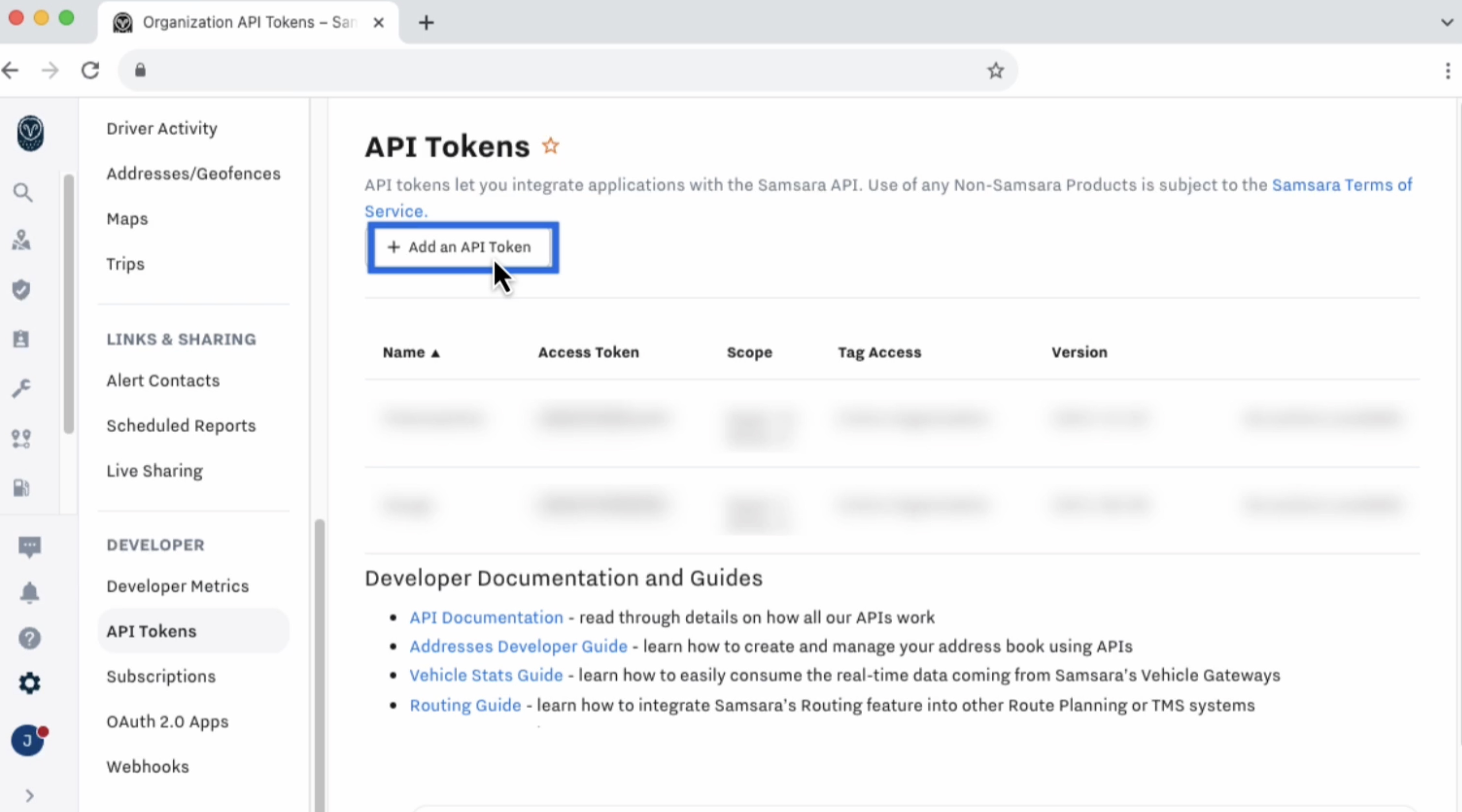Screen dimensions: 1462x812
Task: Open the Safety shield sidebar icon
Action: pos(22,290)
